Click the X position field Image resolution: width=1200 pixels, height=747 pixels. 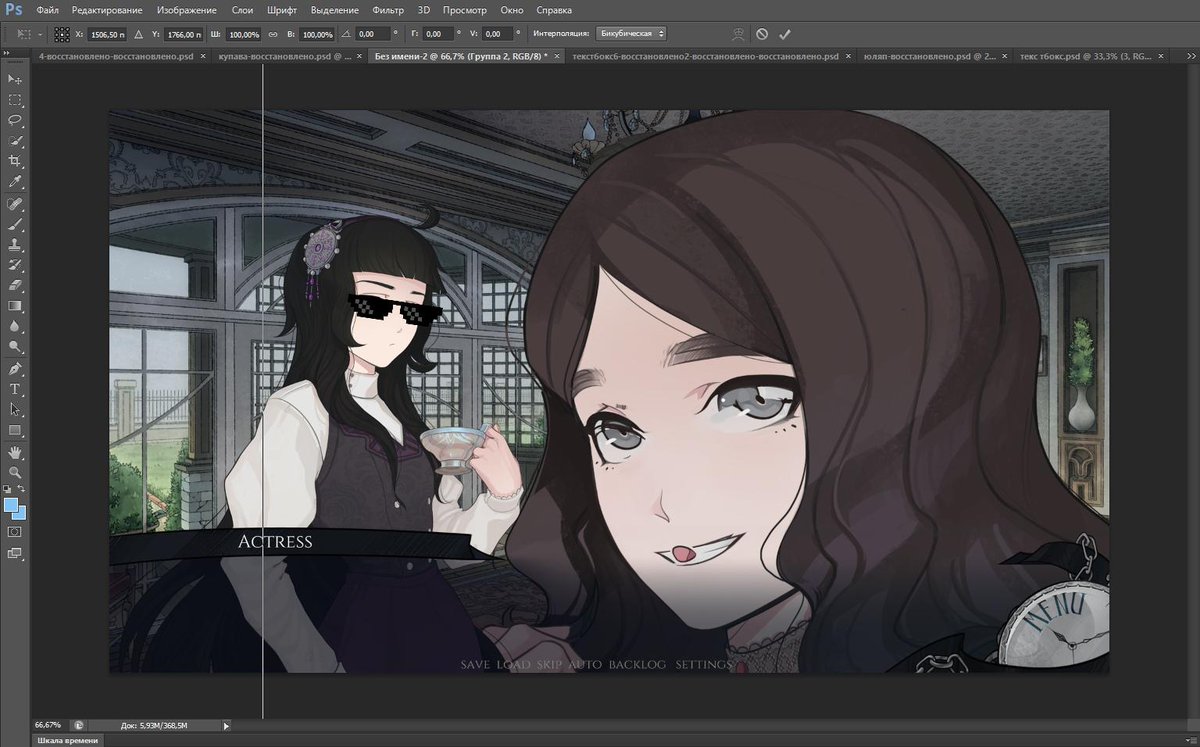[x=108, y=34]
